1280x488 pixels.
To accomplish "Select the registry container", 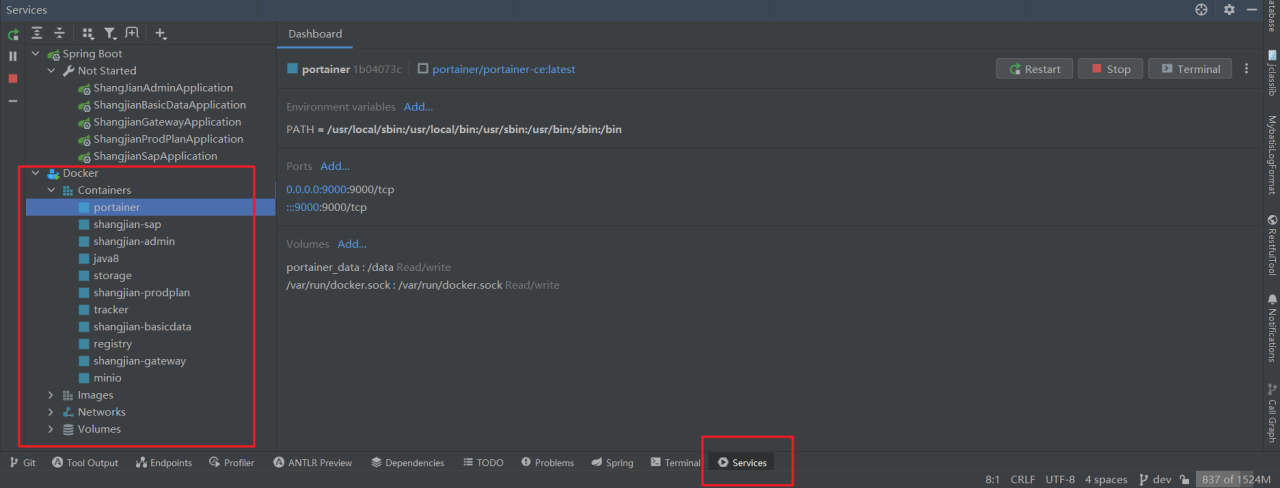I will pyautogui.click(x=112, y=344).
